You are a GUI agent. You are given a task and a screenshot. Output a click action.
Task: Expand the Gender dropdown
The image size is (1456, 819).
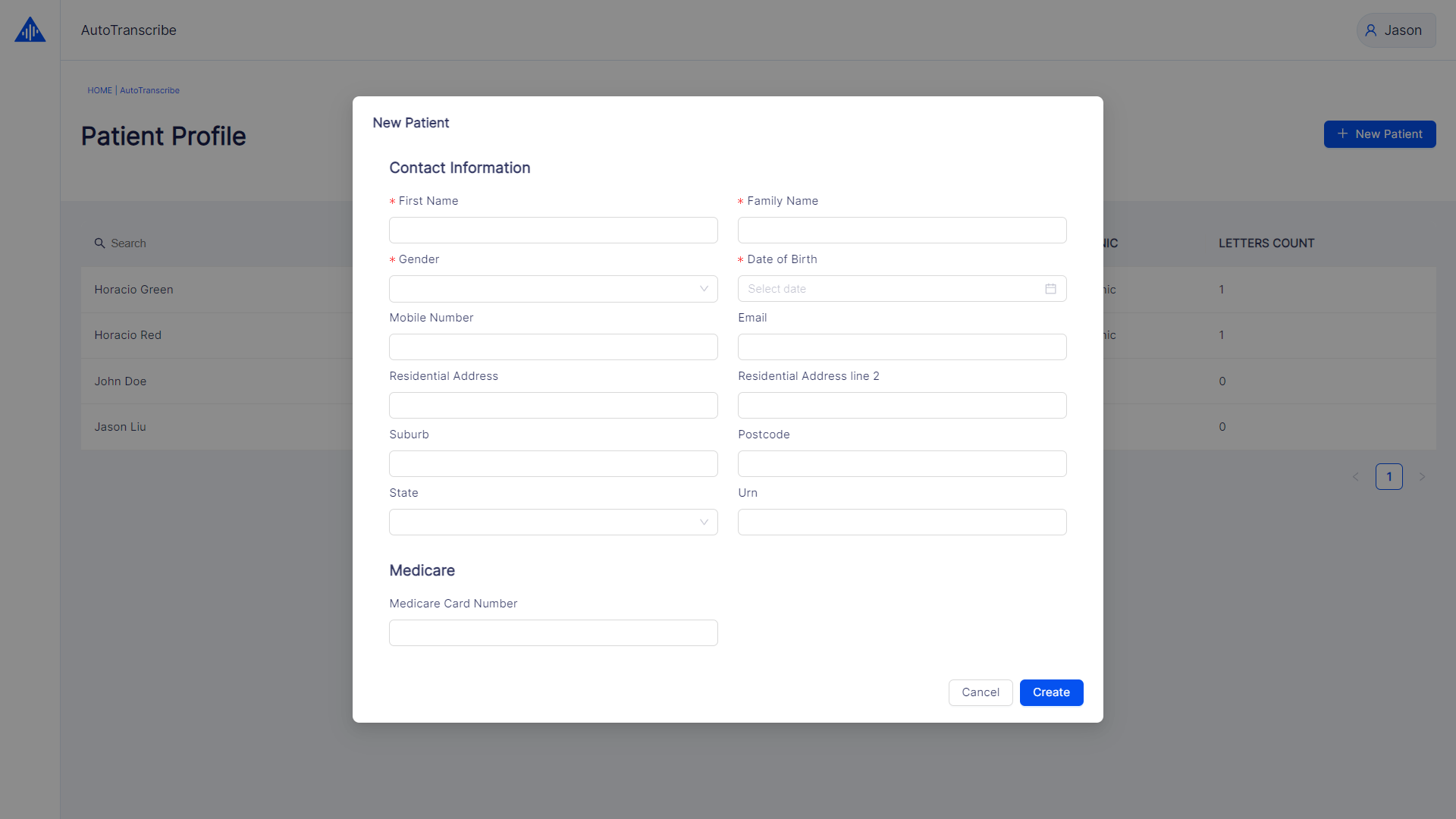[x=553, y=289]
